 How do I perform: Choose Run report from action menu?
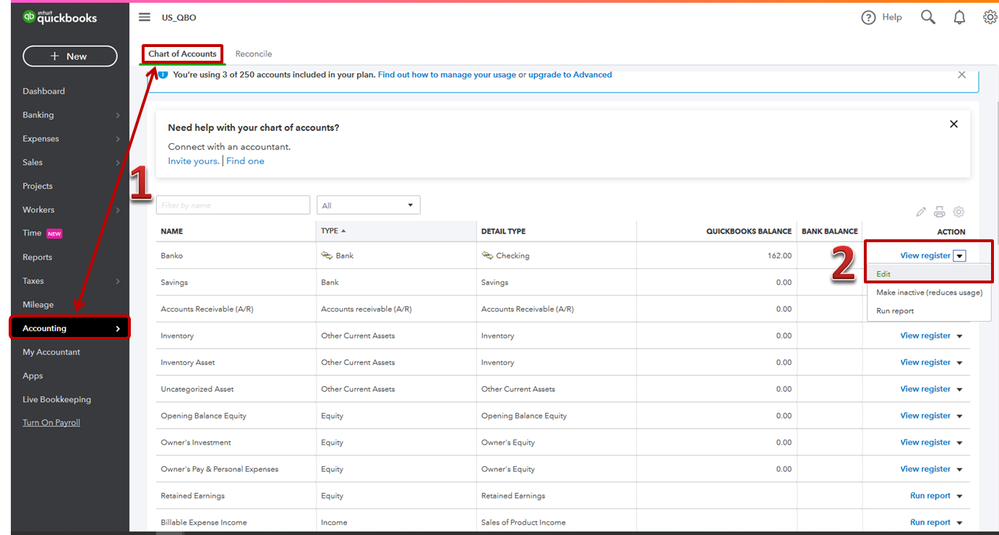coord(895,311)
